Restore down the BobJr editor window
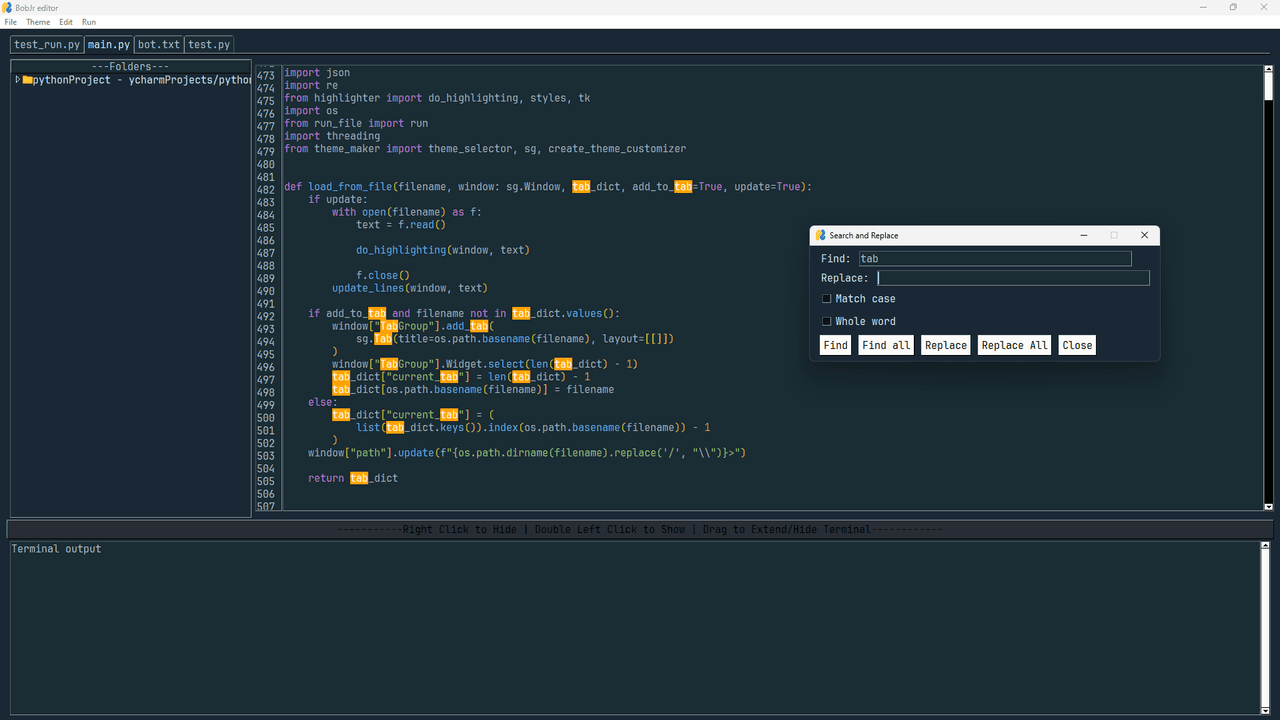Screen dimensions: 1280x720 click(x=1233, y=7)
